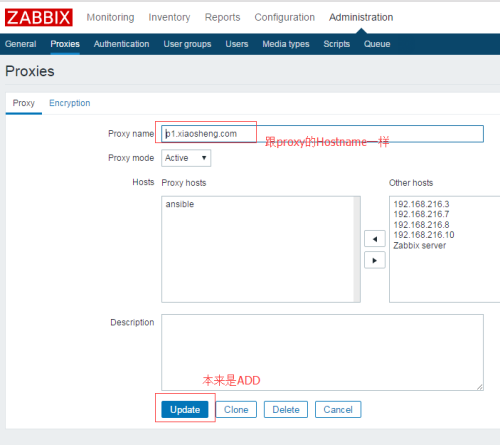Open Scripts page

(337, 44)
